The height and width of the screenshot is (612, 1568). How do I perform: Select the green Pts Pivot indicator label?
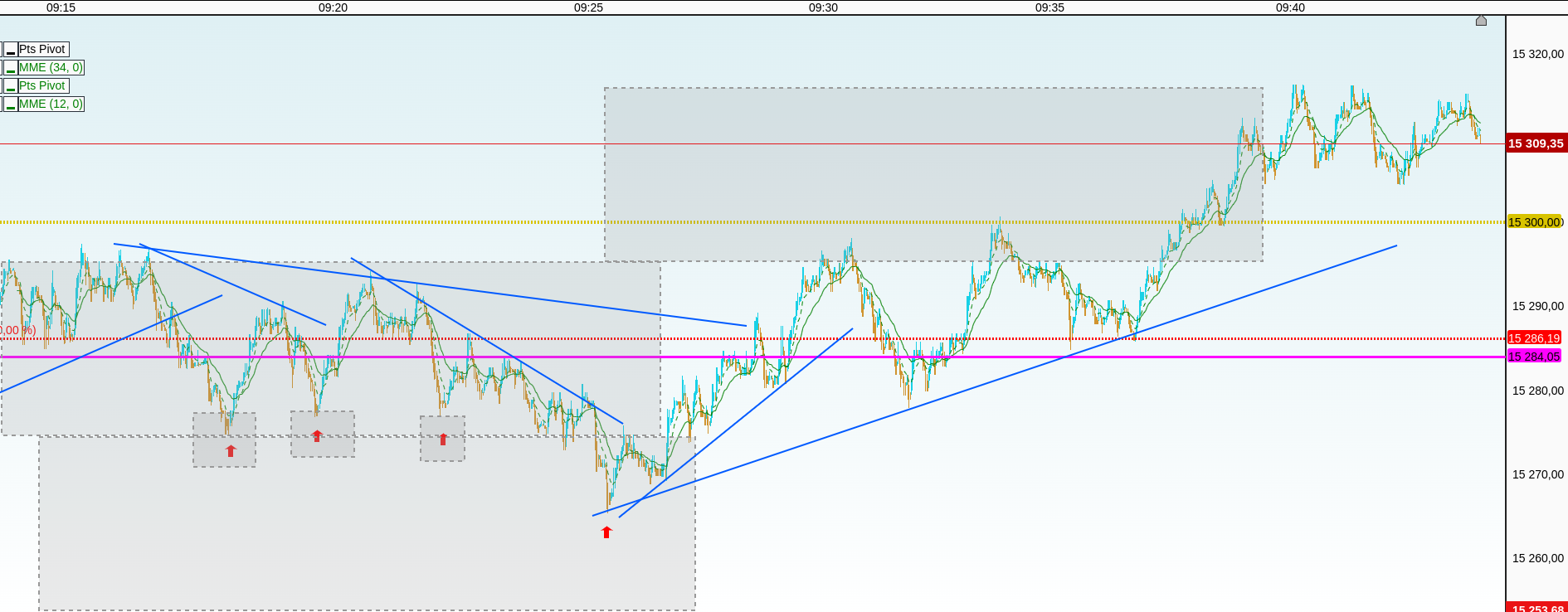(x=42, y=86)
